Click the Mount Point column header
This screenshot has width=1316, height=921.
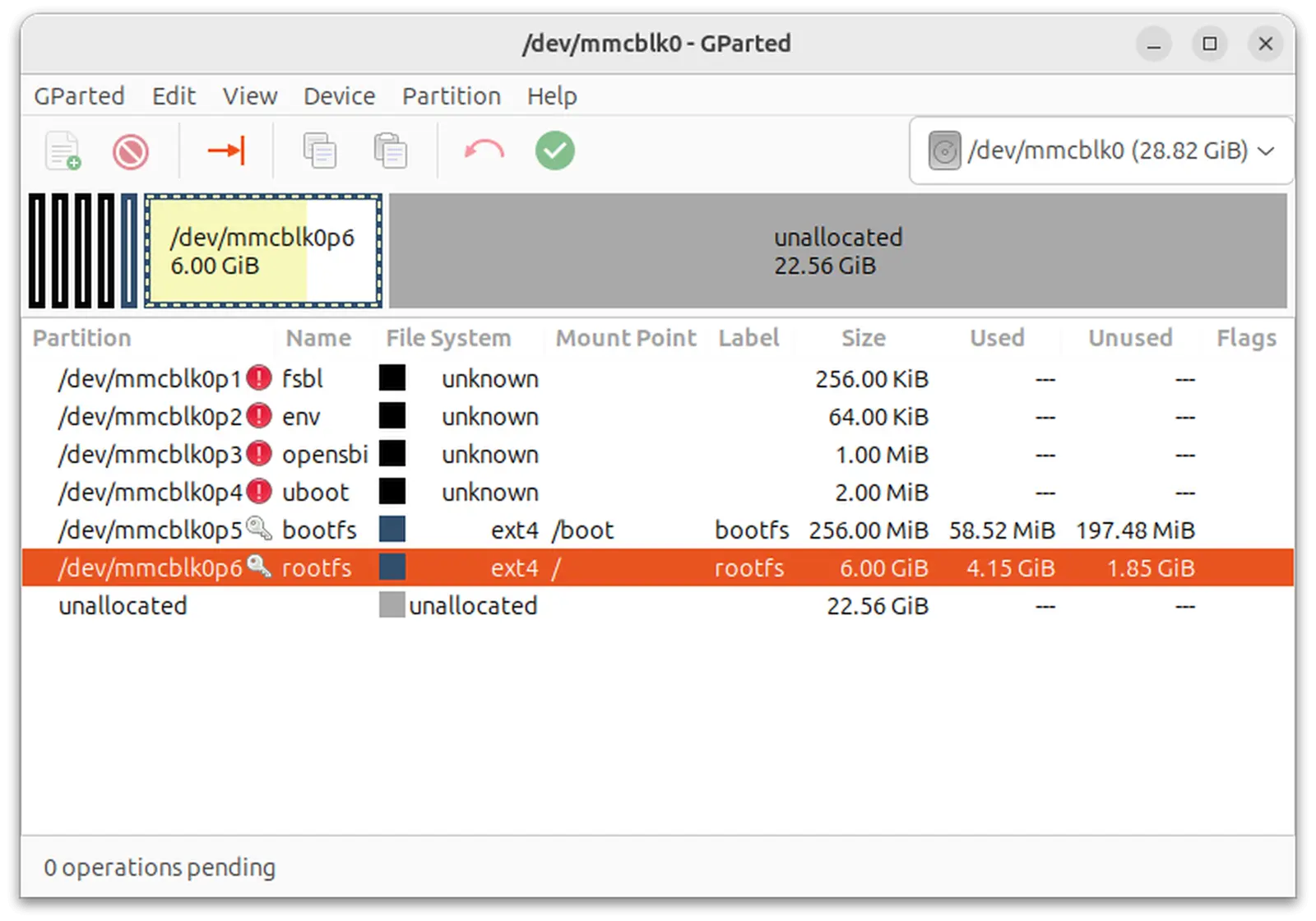626,338
